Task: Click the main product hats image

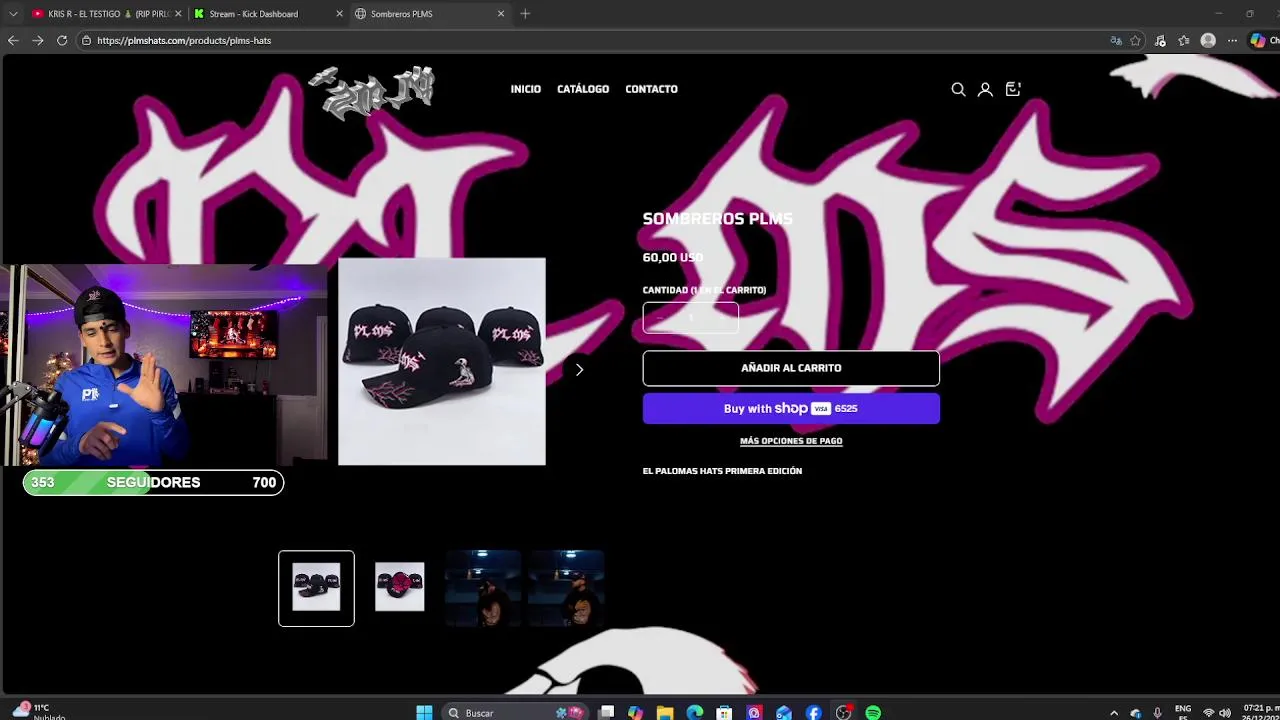Action: click(x=442, y=362)
